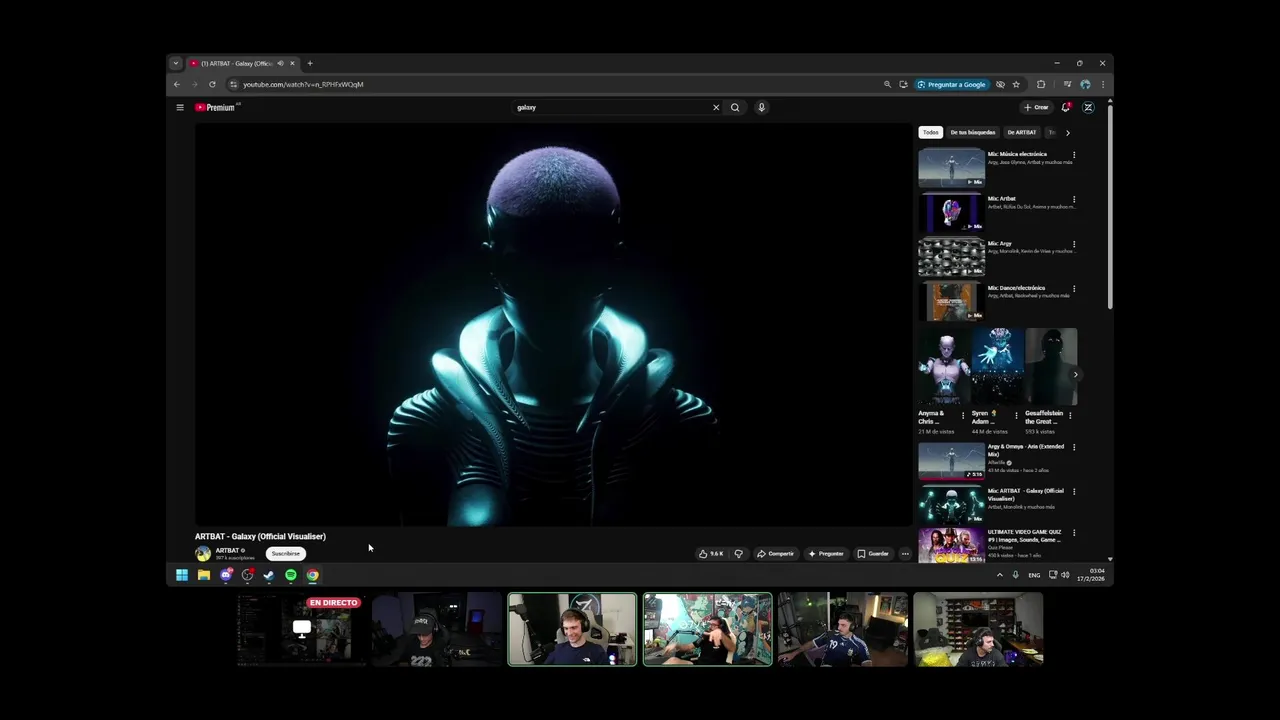Click Preguntar a Google button
This screenshot has width=1280, height=720.
click(x=951, y=84)
